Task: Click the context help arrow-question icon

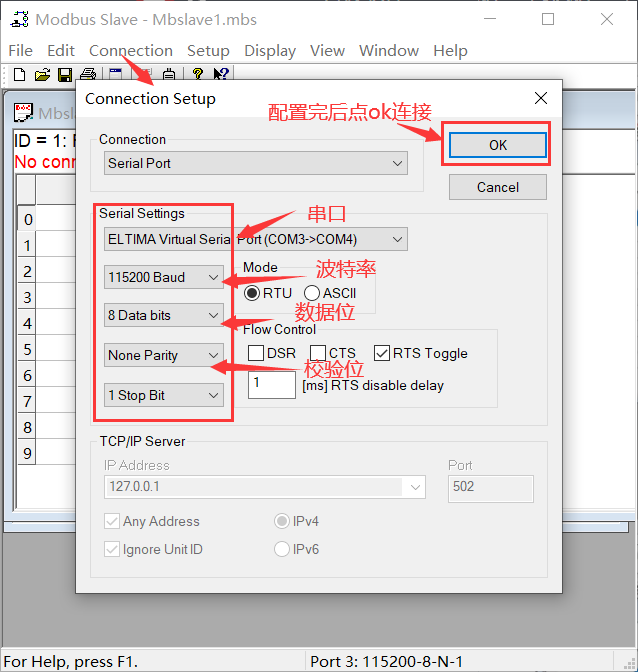Action: (x=221, y=74)
